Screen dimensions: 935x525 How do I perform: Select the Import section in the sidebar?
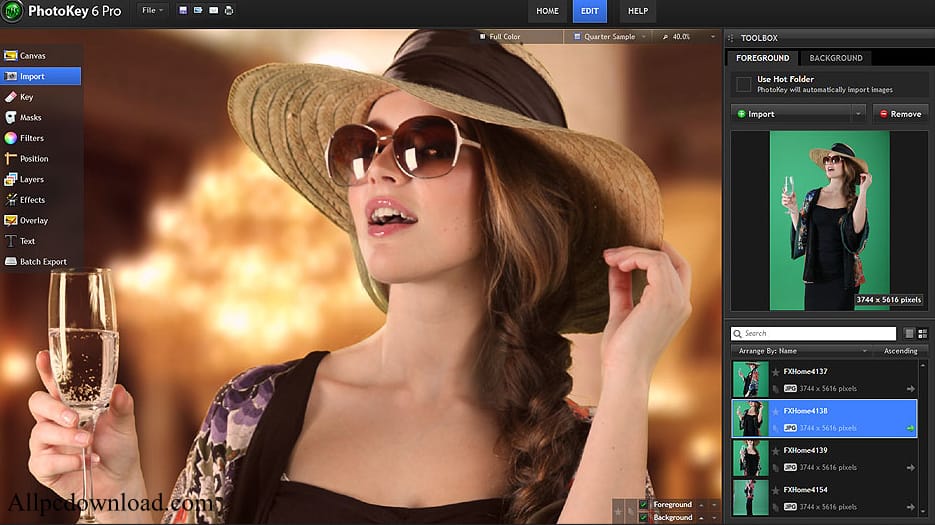click(41, 76)
